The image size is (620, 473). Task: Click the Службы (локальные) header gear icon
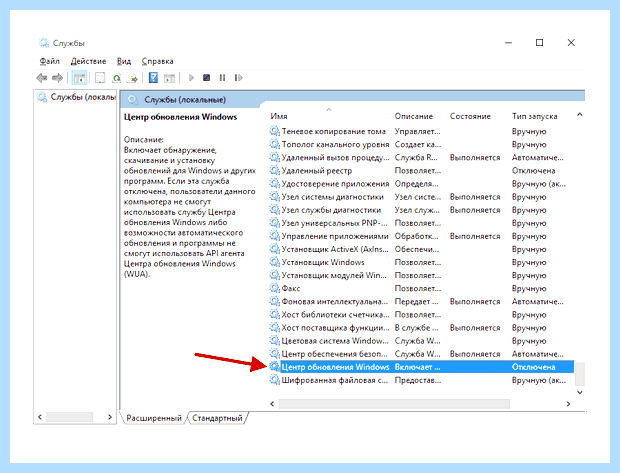coord(133,100)
